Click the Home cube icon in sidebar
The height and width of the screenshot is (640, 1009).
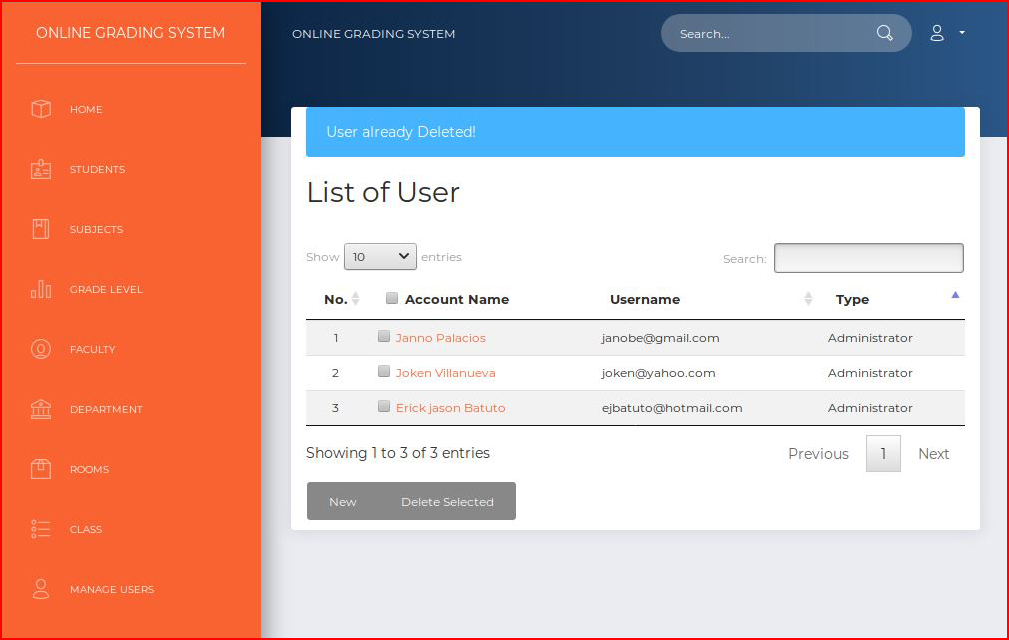click(x=41, y=109)
